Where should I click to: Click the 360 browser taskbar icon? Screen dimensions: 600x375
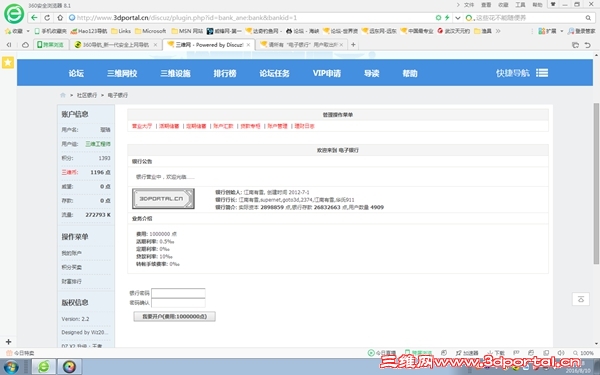point(44,367)
